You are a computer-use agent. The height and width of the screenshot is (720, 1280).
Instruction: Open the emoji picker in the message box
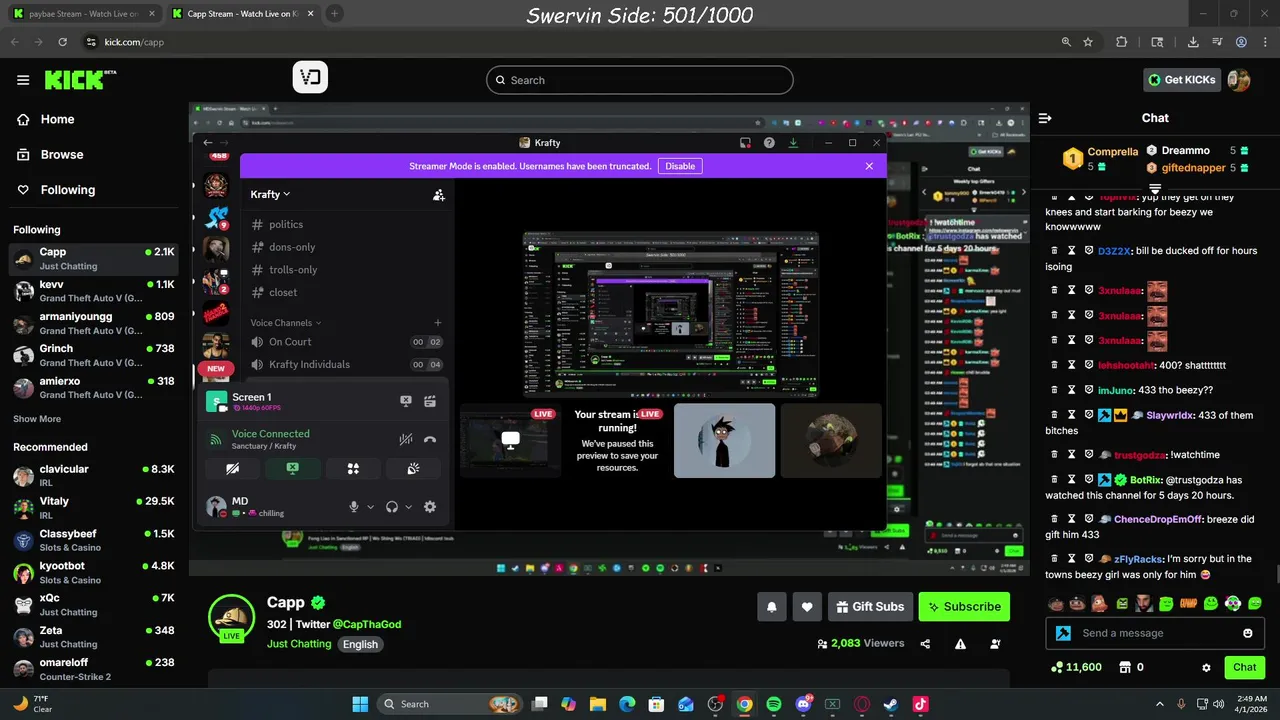(x=1248, y=633)
